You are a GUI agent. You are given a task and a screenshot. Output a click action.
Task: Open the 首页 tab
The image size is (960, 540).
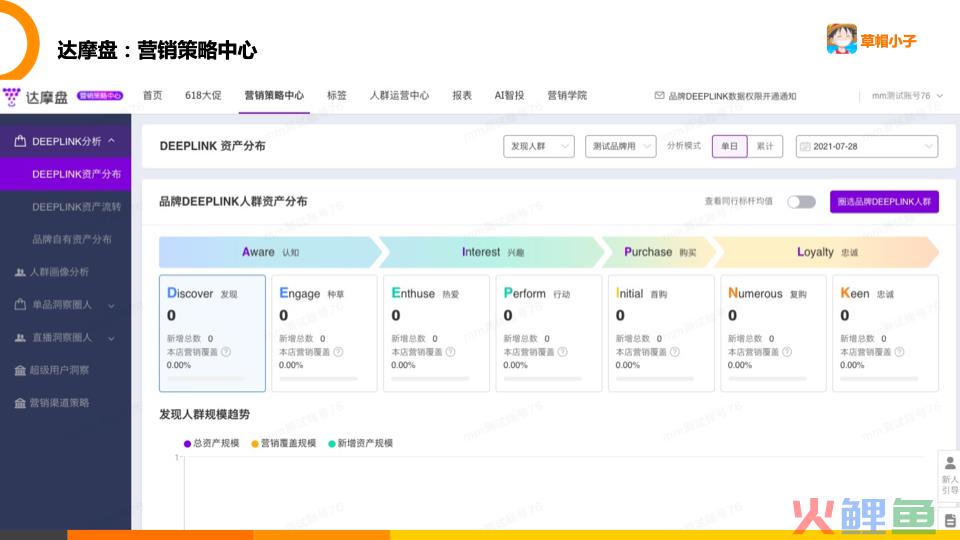(152, 96)
